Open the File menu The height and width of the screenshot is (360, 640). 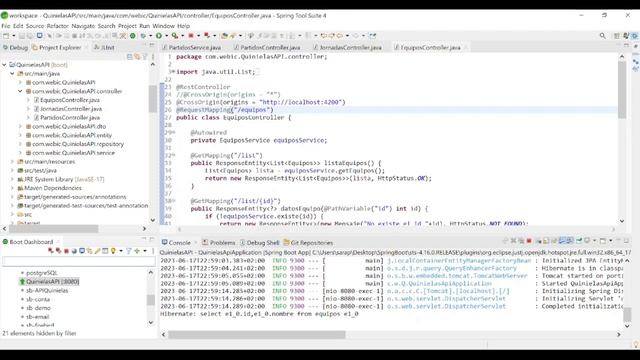click(6, 26)
